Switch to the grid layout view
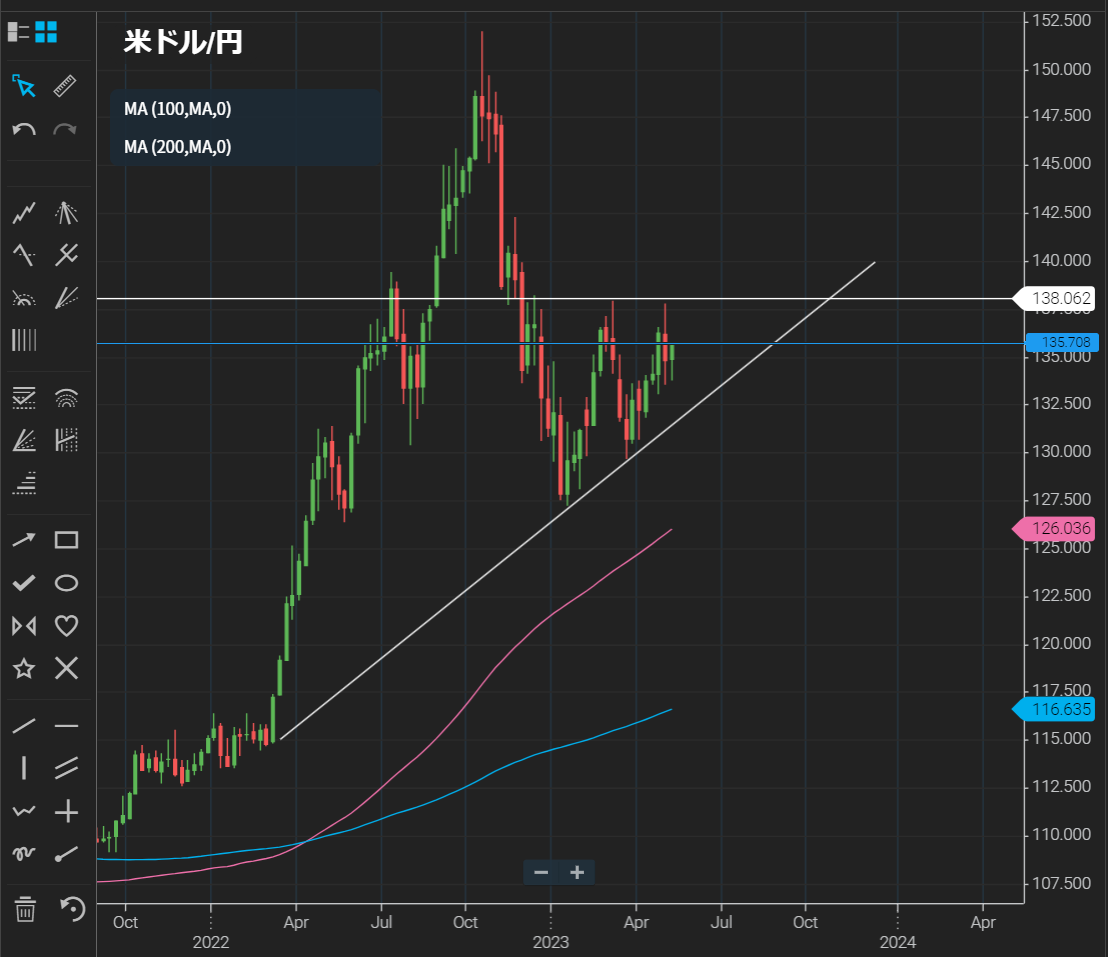 [x=46, y=32]
